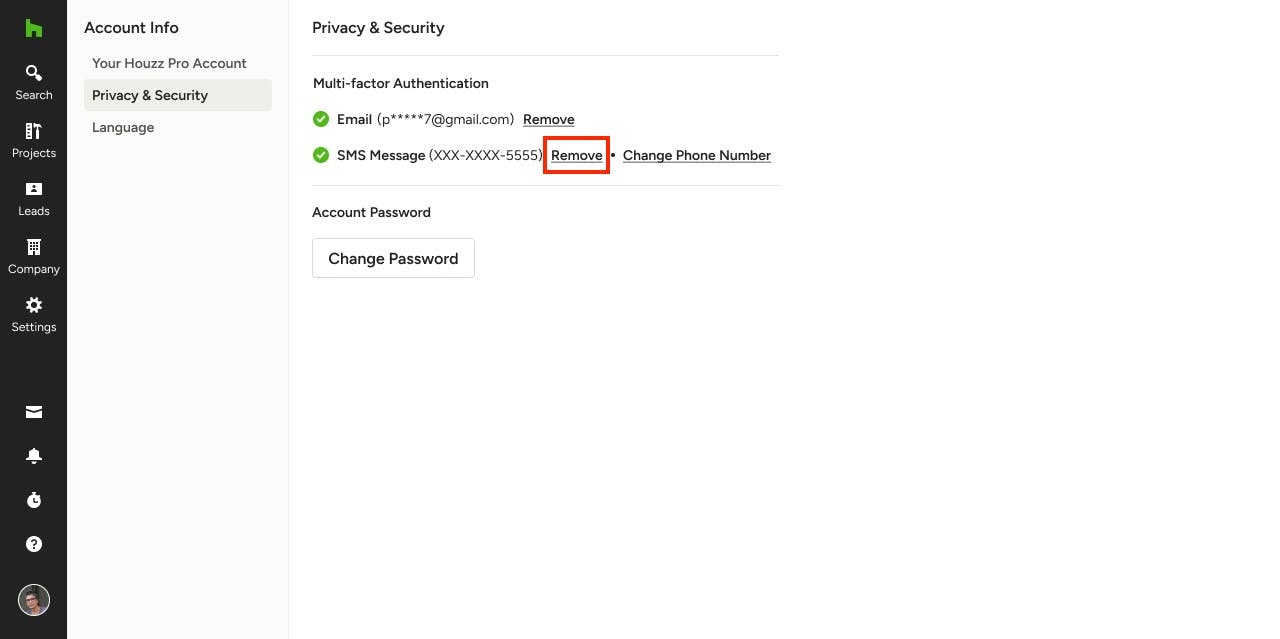Select Privacy & Security menu item
Viewport: 1280px width, 639px height.
coord(178,95)
